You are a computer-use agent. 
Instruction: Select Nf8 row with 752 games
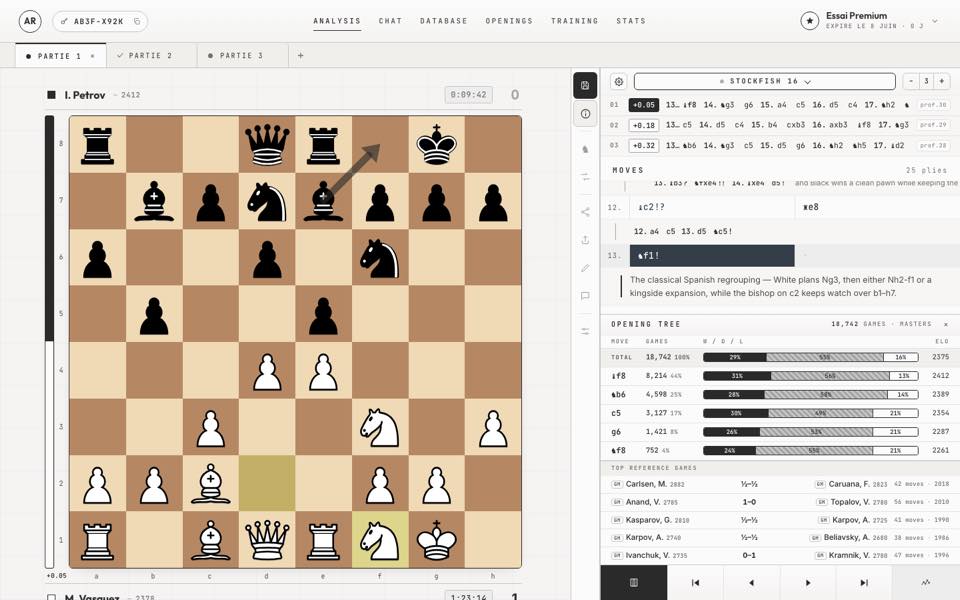pos(780,450)
